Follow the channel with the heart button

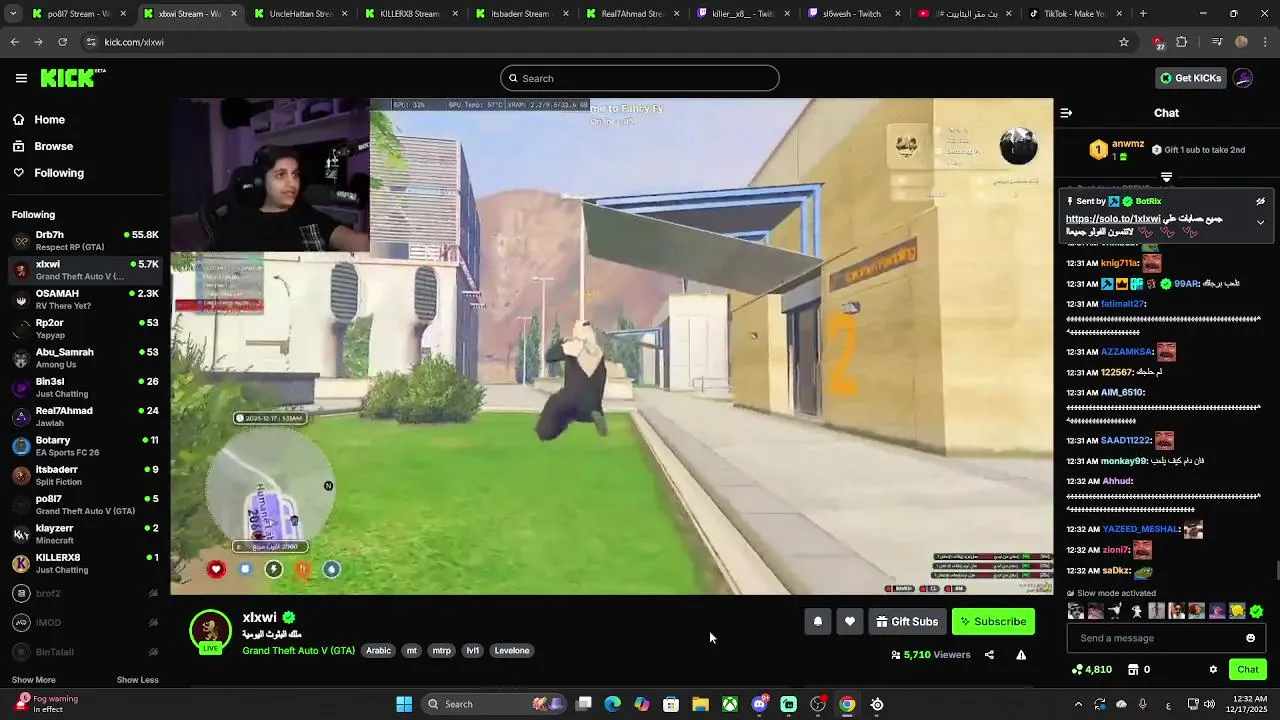850,621
